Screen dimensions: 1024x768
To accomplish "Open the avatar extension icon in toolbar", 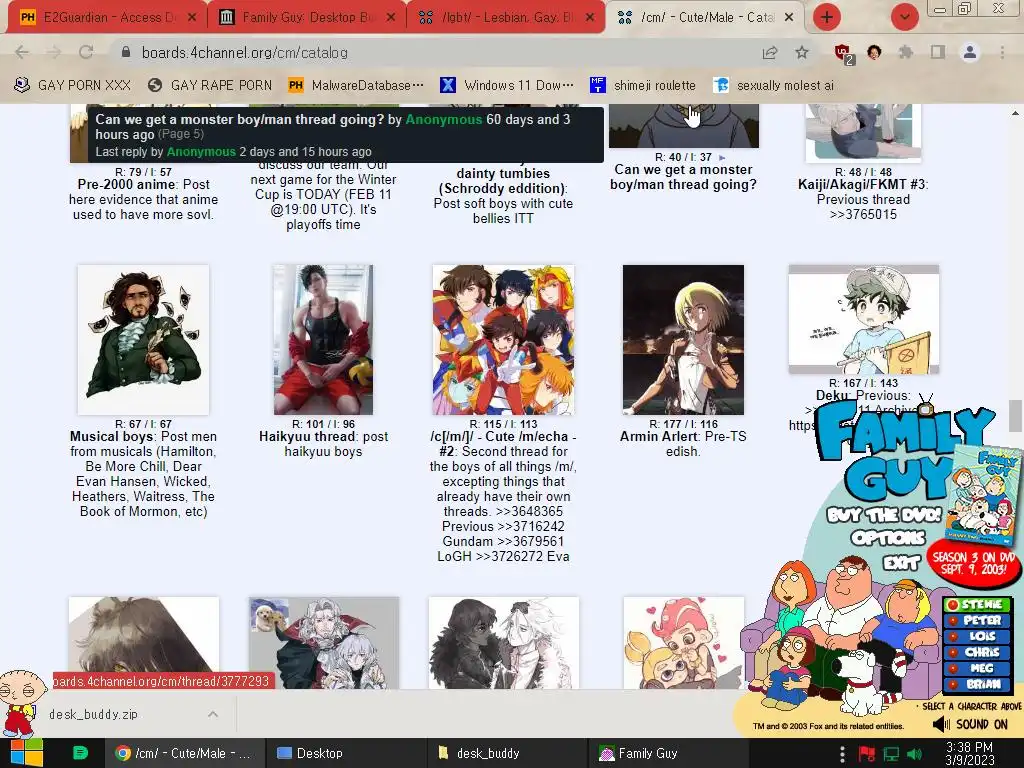I will 874,52.
